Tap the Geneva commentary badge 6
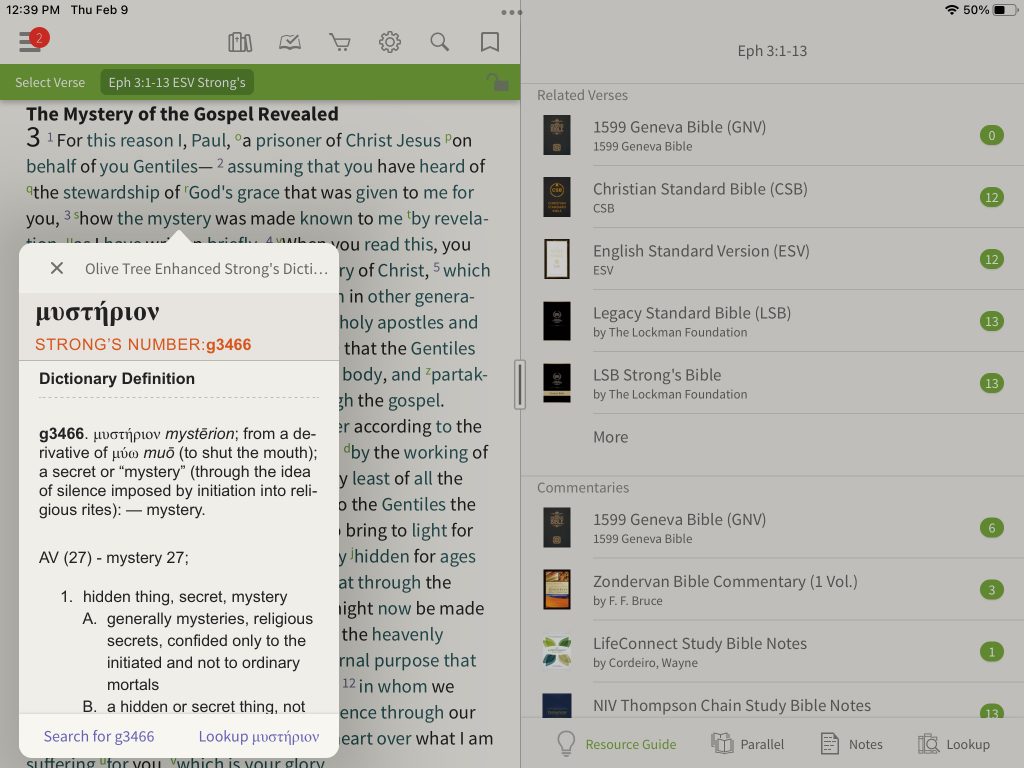The image size is (1024, 768). pos(991,528)
